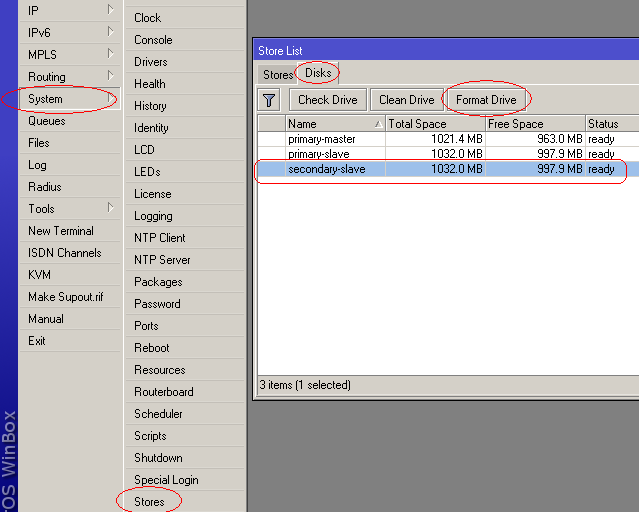Select the primary-master disk row

[x=321, y=139]
